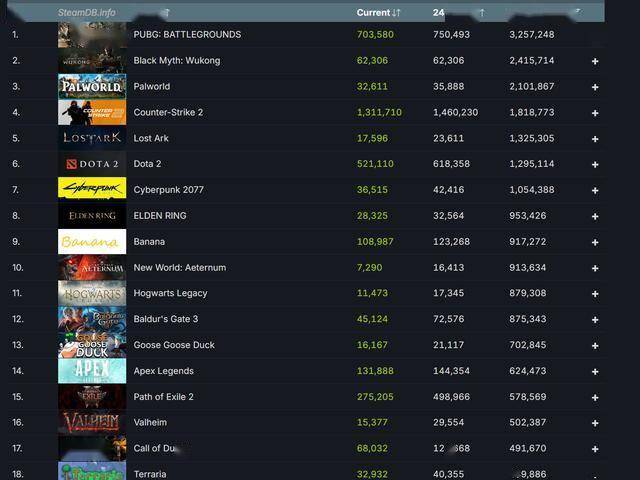
Task: Add Call of Duty using plus icon
Action: point(595,449)
